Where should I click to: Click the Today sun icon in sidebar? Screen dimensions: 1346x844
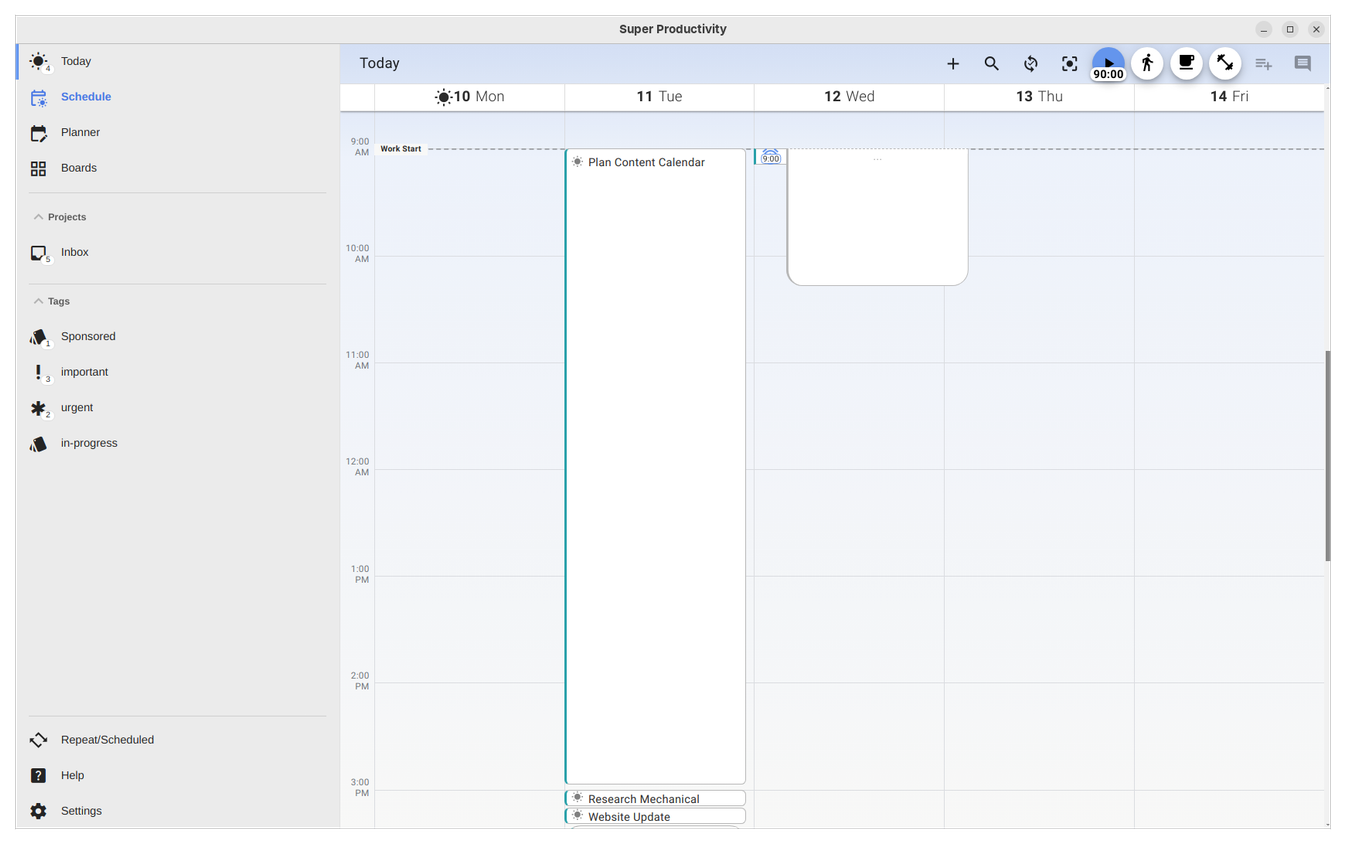[38, 61]
